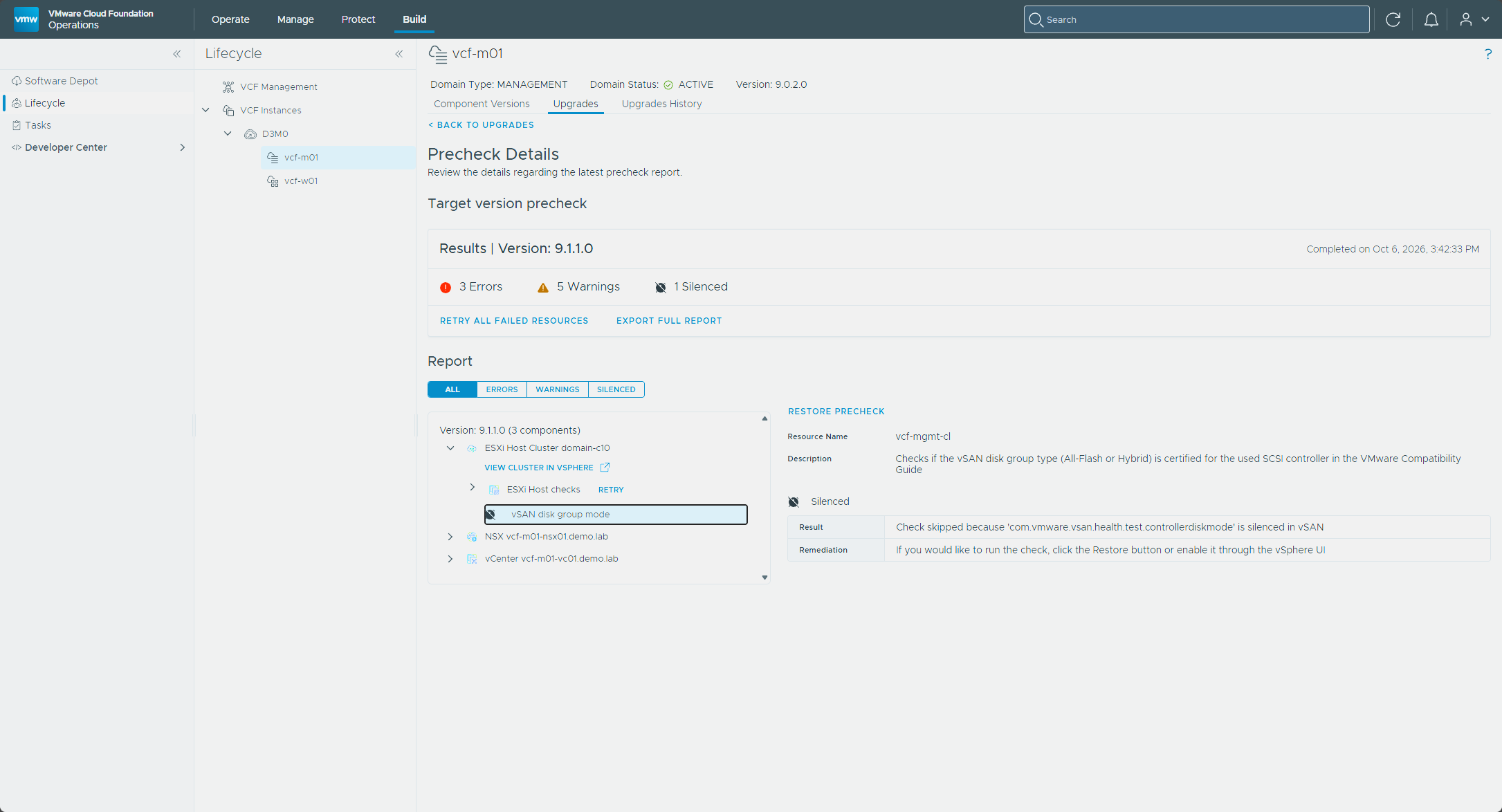Open the Manage menu
The image size is (1502, 812).
click(x=295, y=19)
